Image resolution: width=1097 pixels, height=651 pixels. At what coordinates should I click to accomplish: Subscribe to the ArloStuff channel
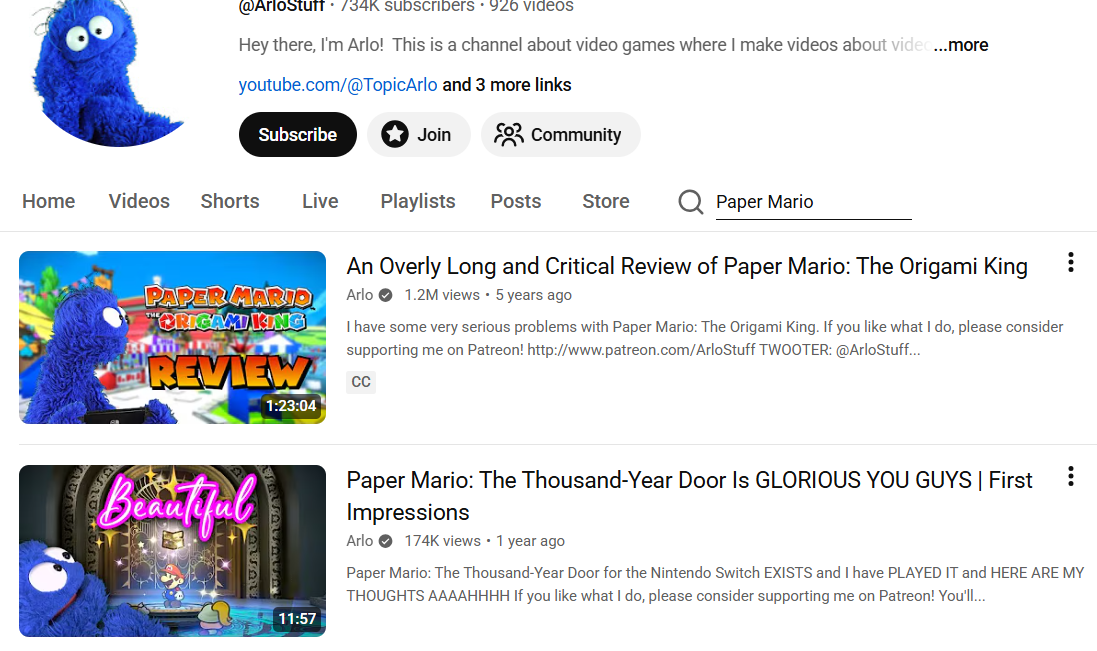pyautogui.click(x=297, y=134)
